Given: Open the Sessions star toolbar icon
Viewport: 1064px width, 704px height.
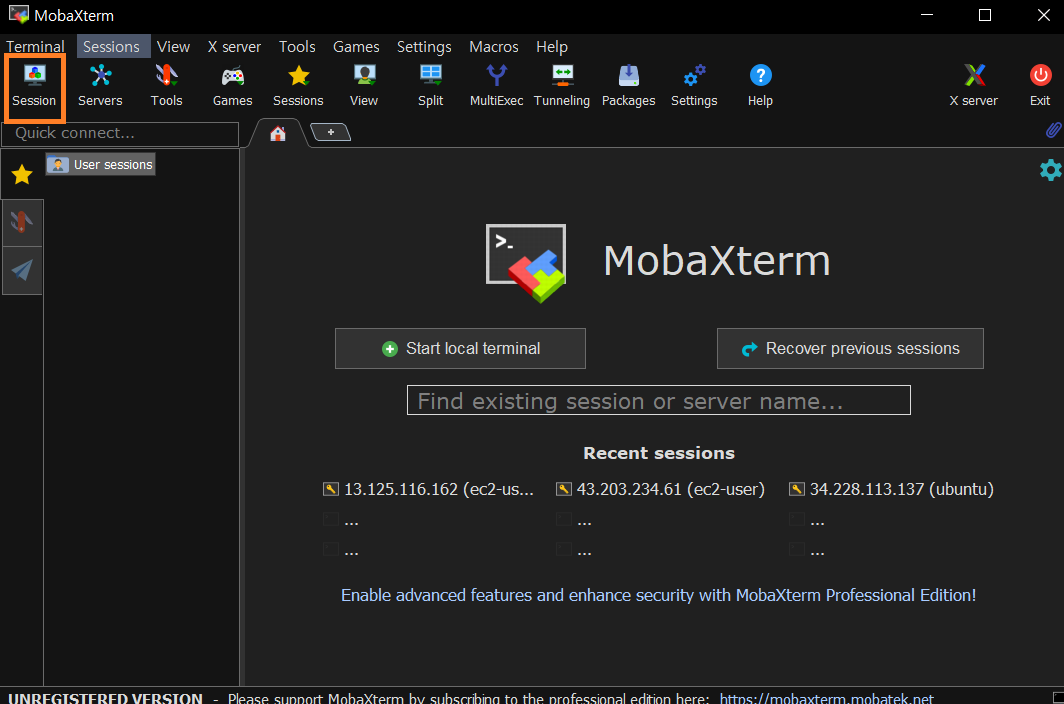Looking at the screenshot, I should [299, 87].
